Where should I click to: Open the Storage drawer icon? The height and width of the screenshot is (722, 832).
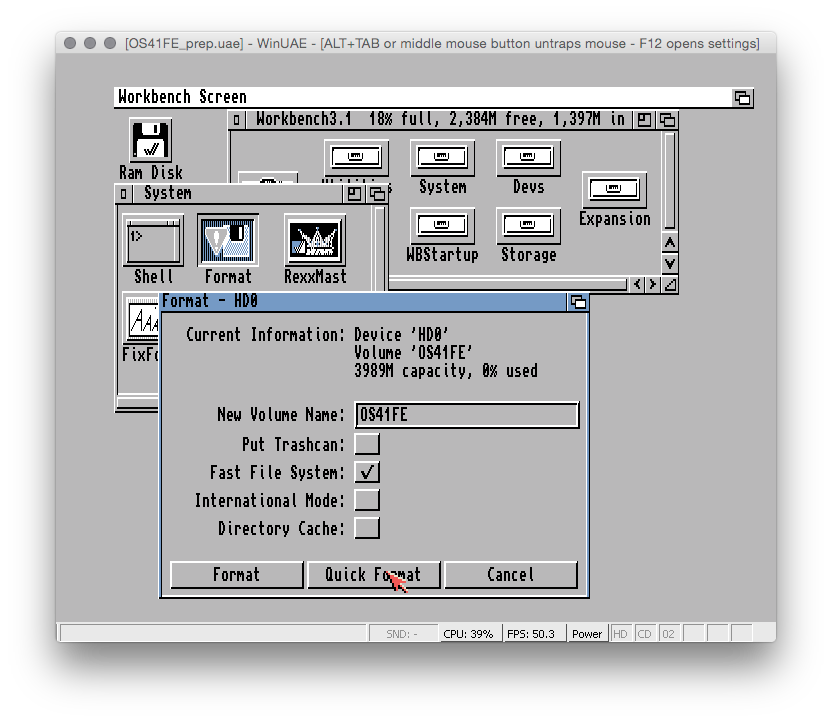click(528, 226)
